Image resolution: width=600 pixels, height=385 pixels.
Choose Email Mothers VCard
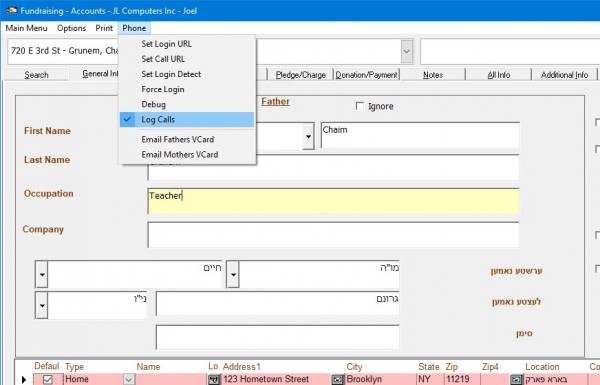(x=187, y=155)
